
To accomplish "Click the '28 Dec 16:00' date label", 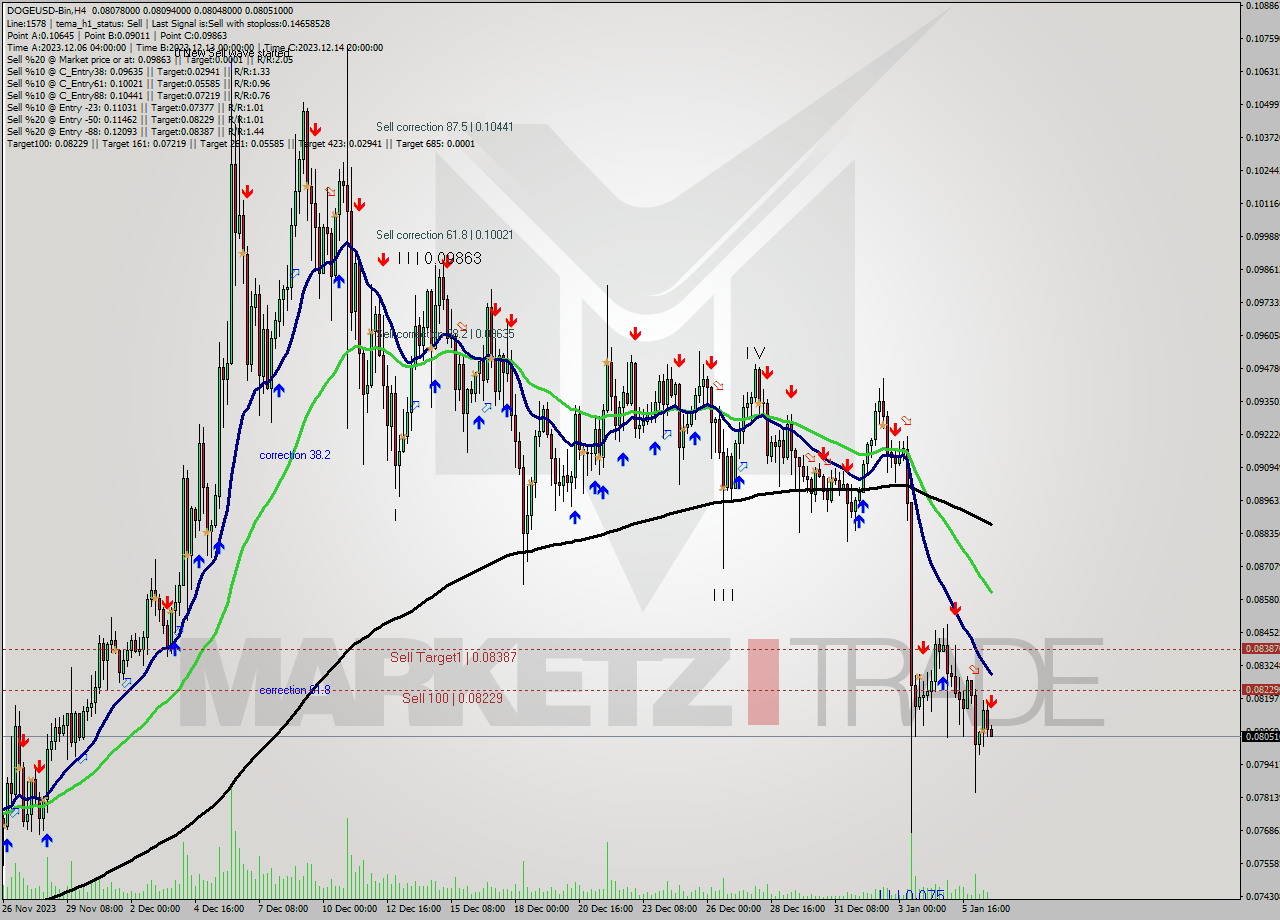I will (797, 909).
